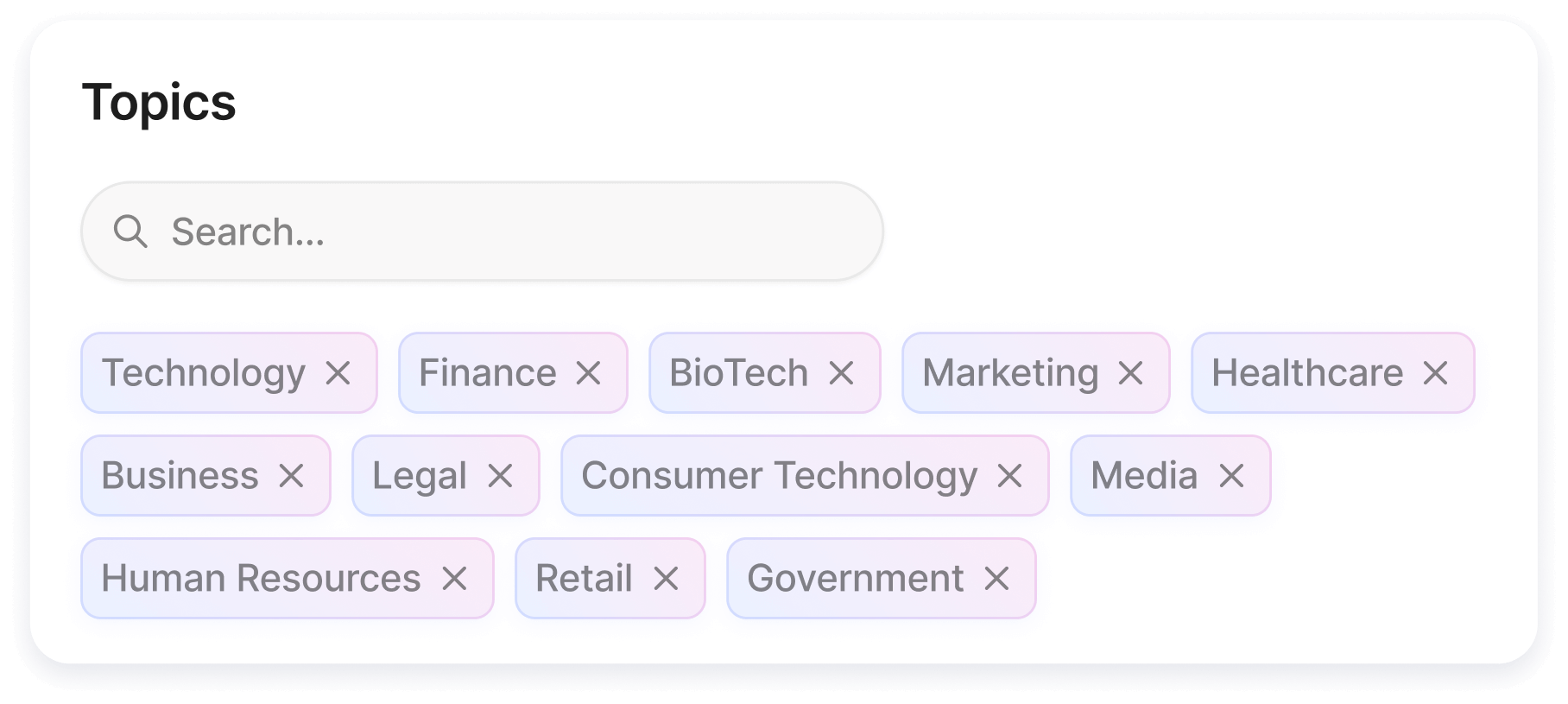Click the X on the Media tag
The image size is (1568, 704).
[x=1231, y=476]
